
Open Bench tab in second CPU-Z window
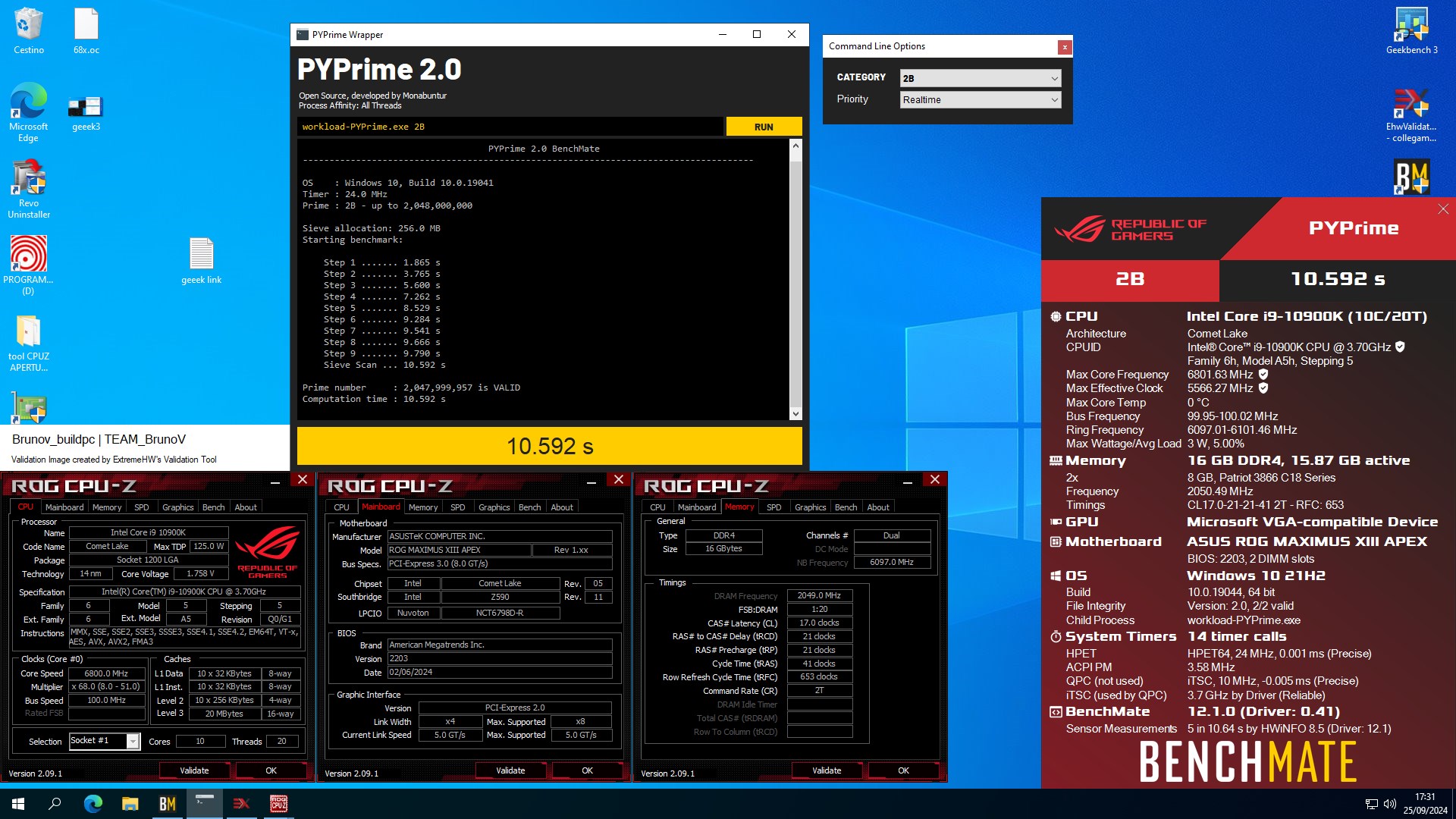pos(530,507)
